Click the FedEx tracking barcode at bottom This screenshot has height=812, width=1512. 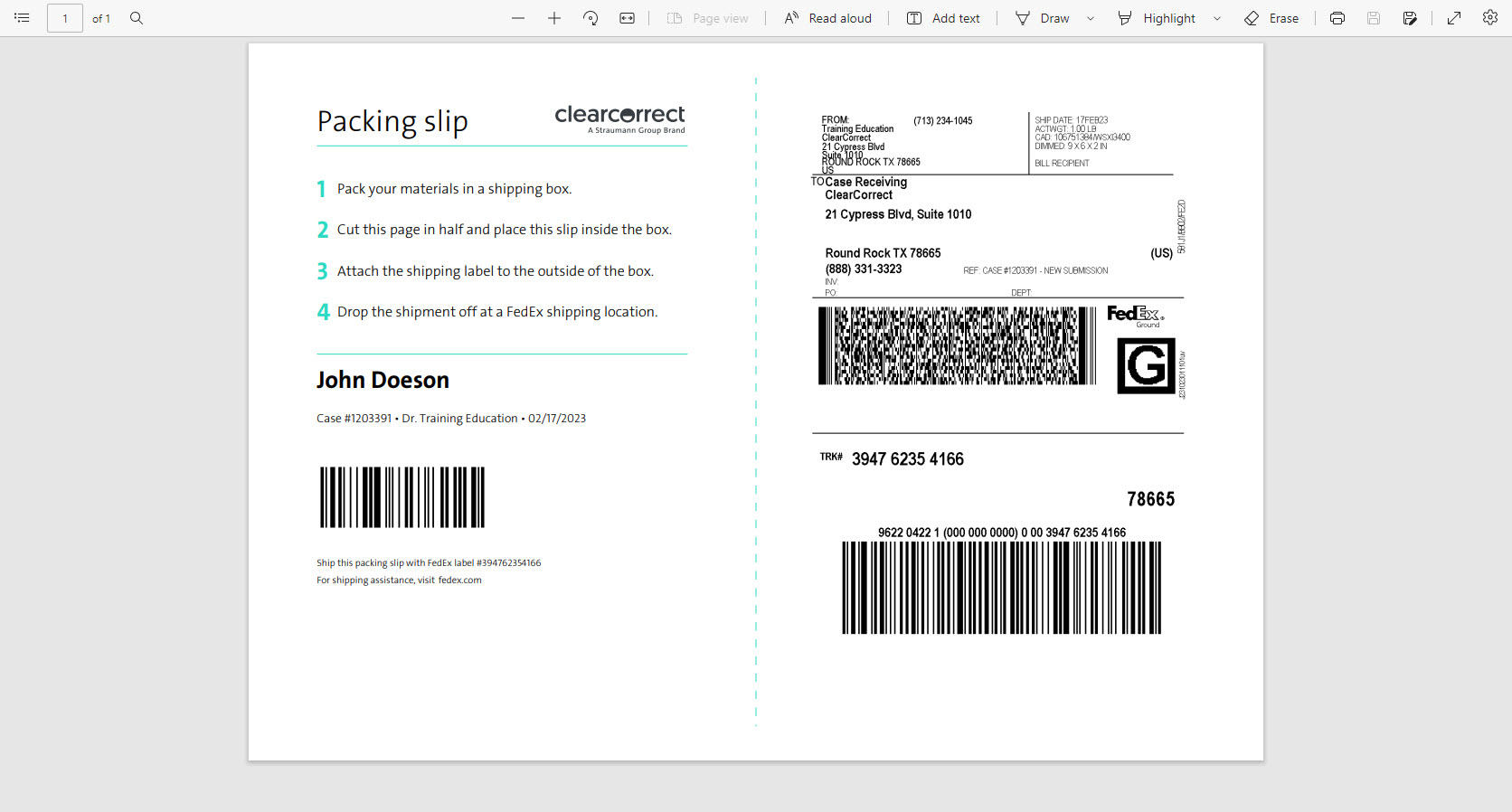pyautogui.click(x=1002, y=588)
